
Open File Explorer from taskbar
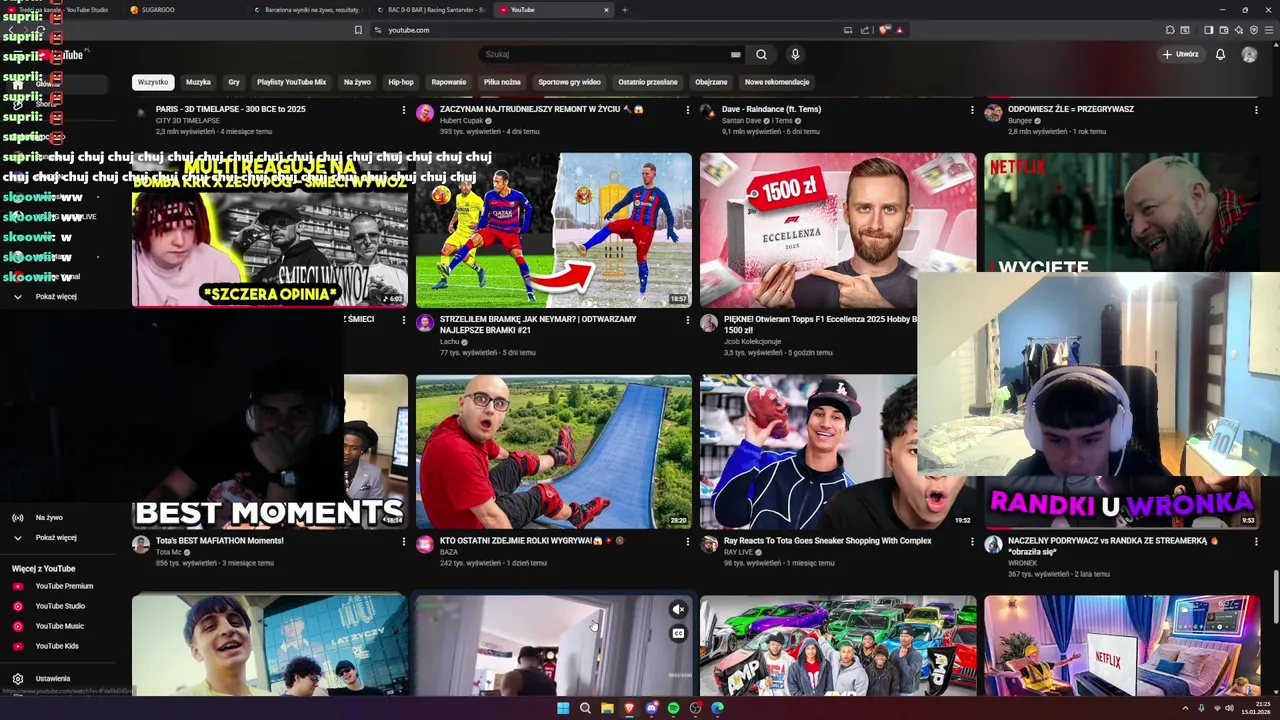pos(607,708)
